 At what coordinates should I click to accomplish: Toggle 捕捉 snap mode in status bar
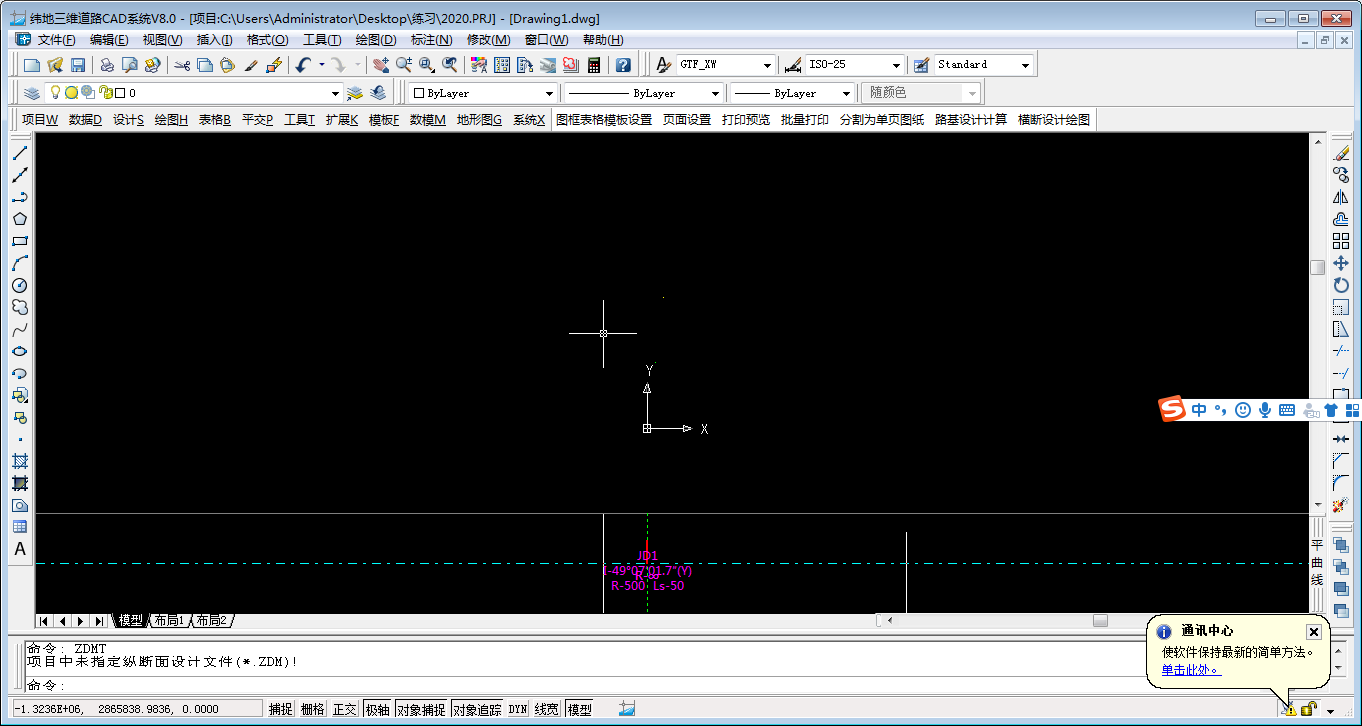click(x=281, y=709)
